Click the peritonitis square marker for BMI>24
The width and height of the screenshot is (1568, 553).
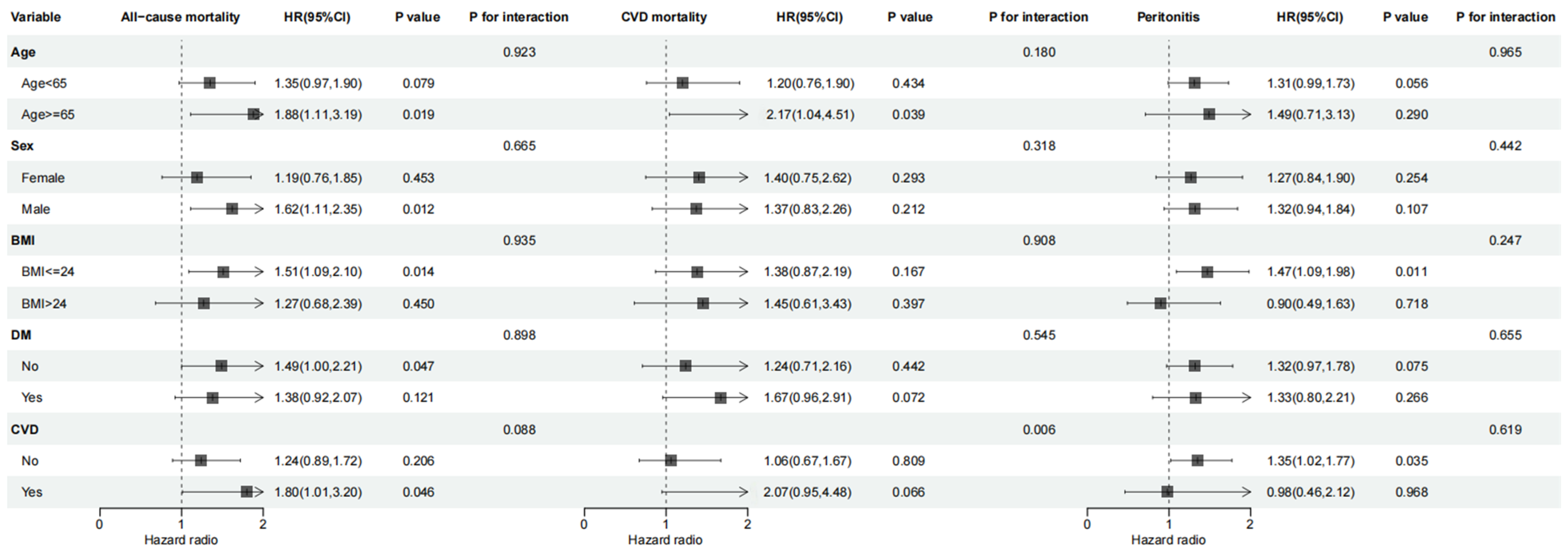[x=1160, y=303]
